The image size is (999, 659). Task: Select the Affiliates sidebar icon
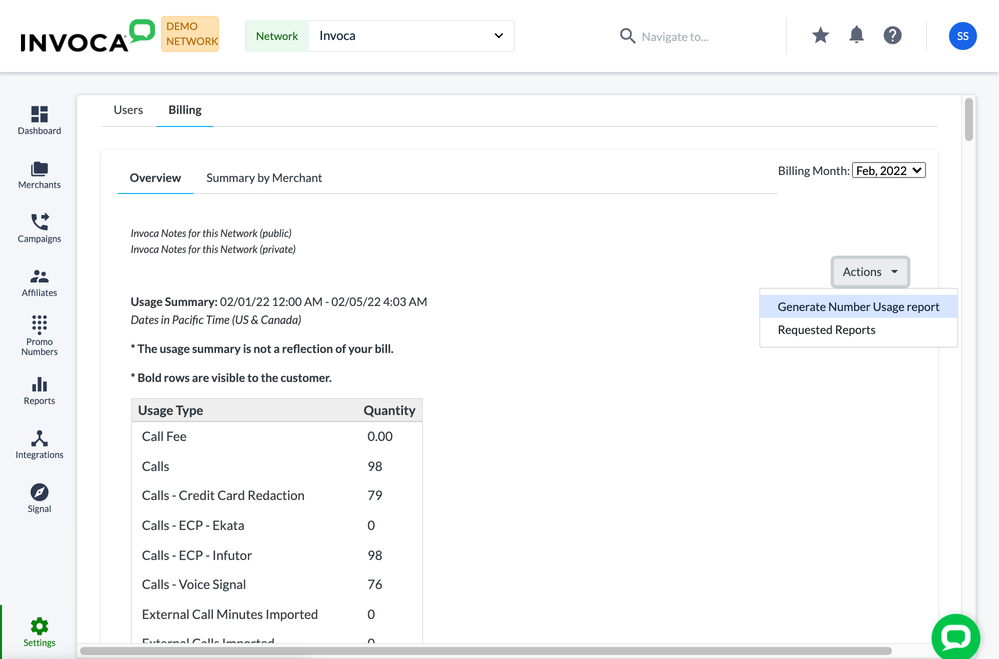39,277
